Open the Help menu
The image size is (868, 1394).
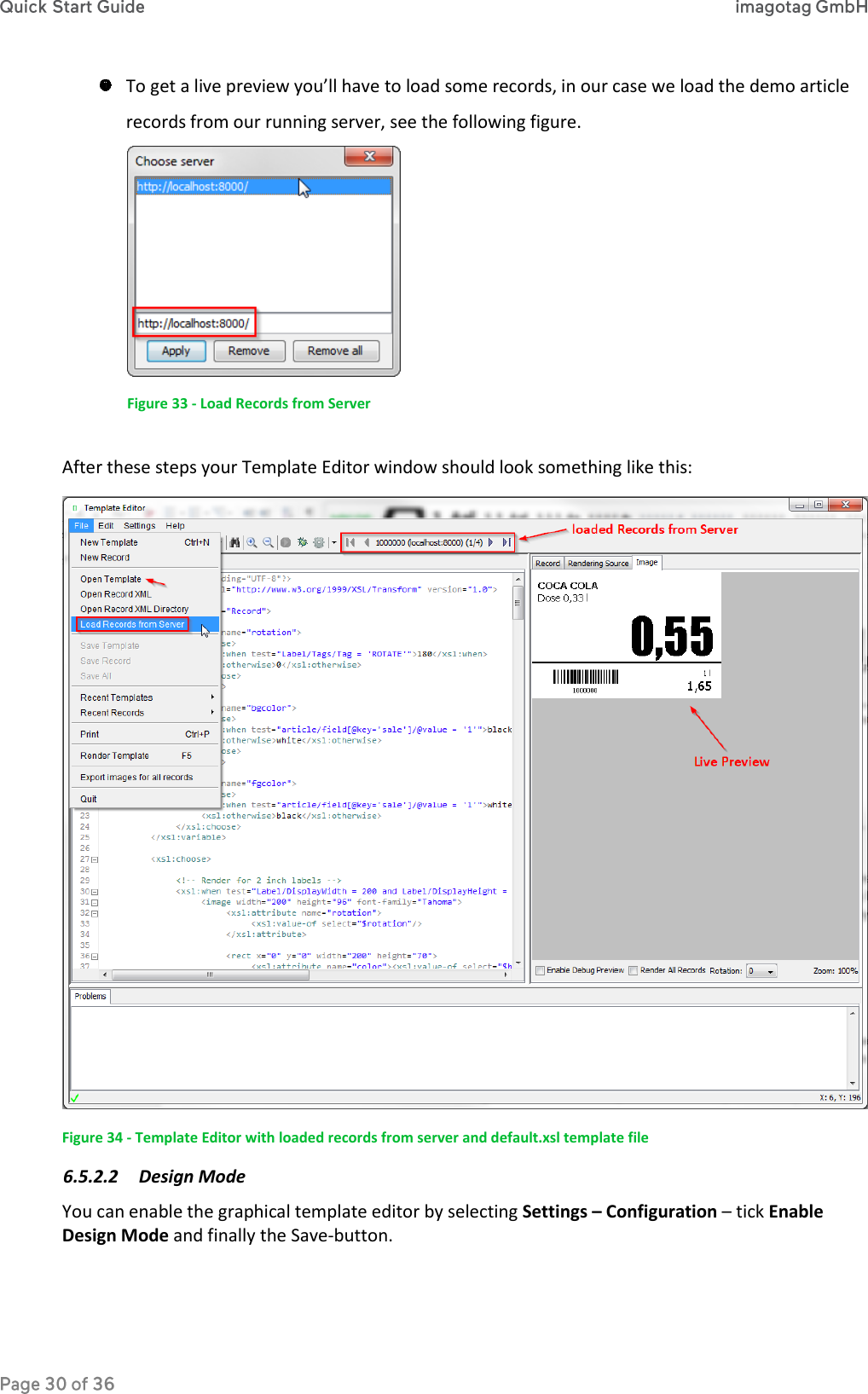pyautogui.click(x=175, y=526)
